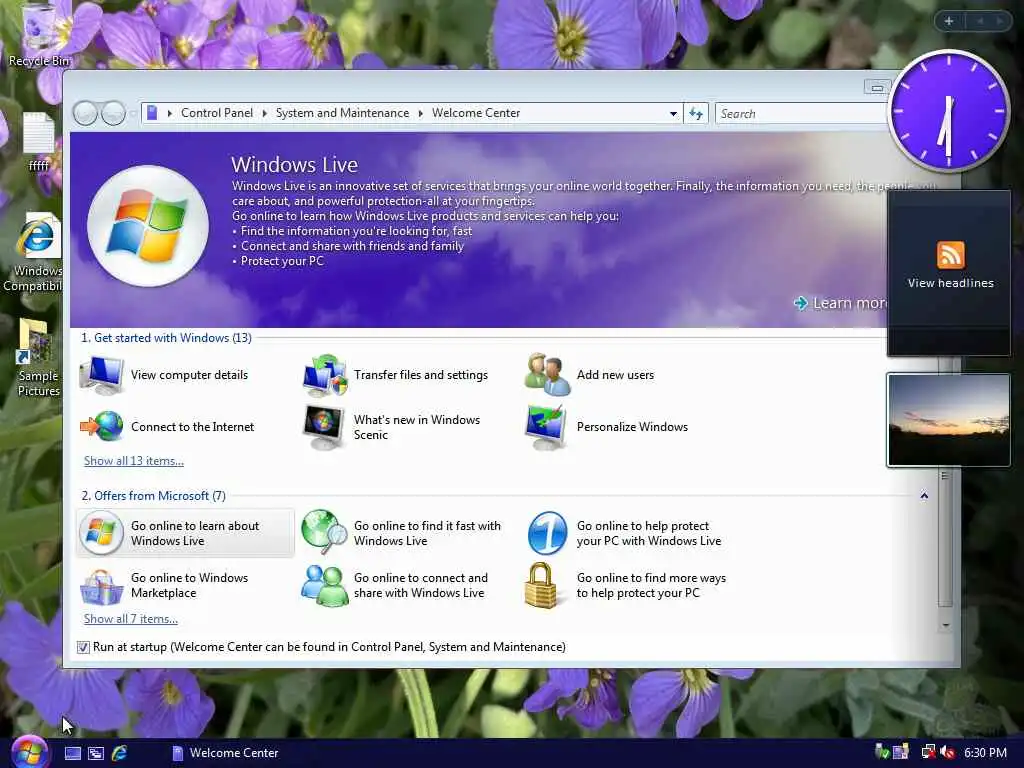Open the View computer details icon
The image size is (1024, 768).
tap(101, 375)
